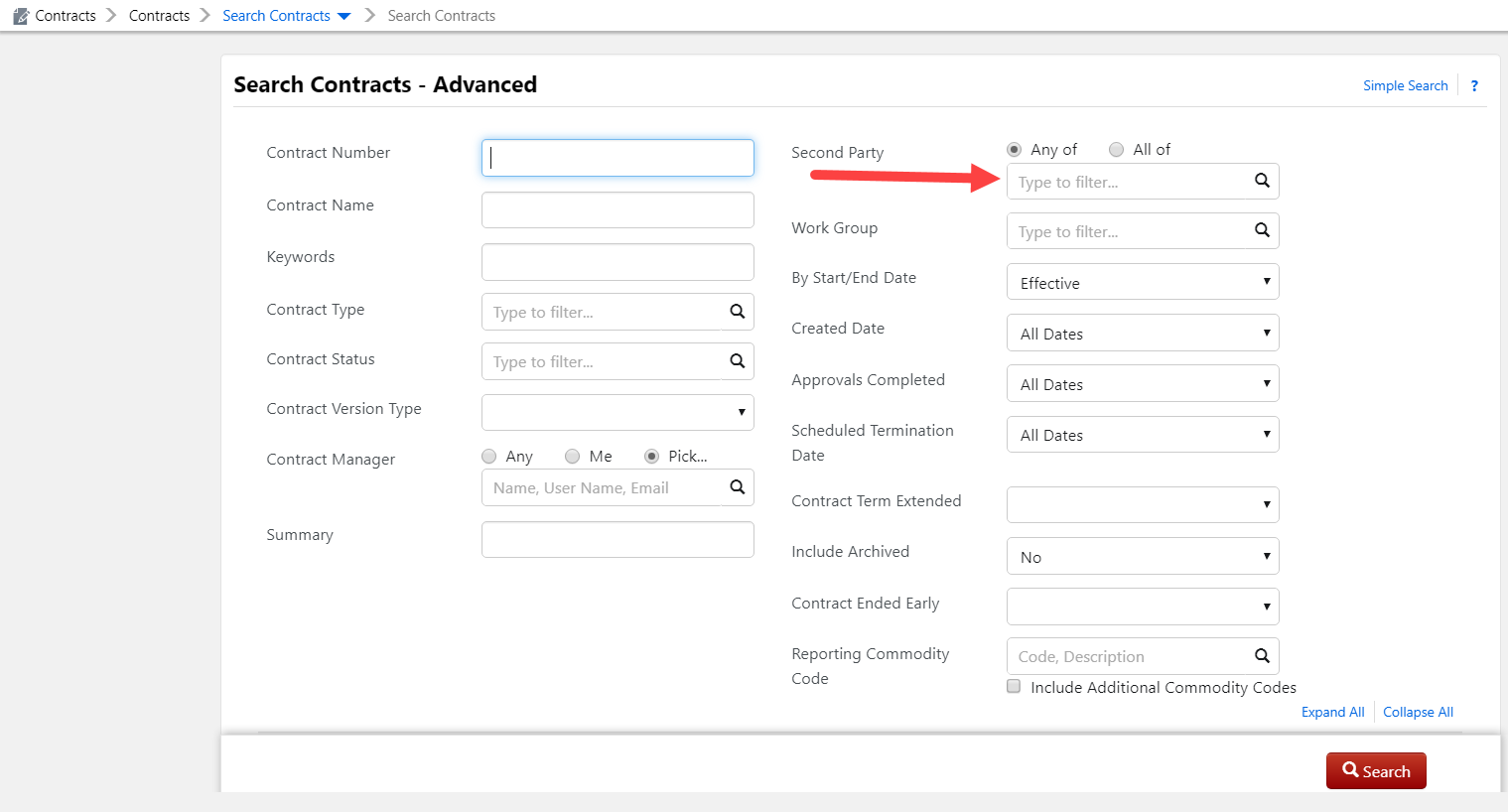Open the Contract Term Extended dropdown
This screenshot has width=1508, height=812.
[1143, 504]
